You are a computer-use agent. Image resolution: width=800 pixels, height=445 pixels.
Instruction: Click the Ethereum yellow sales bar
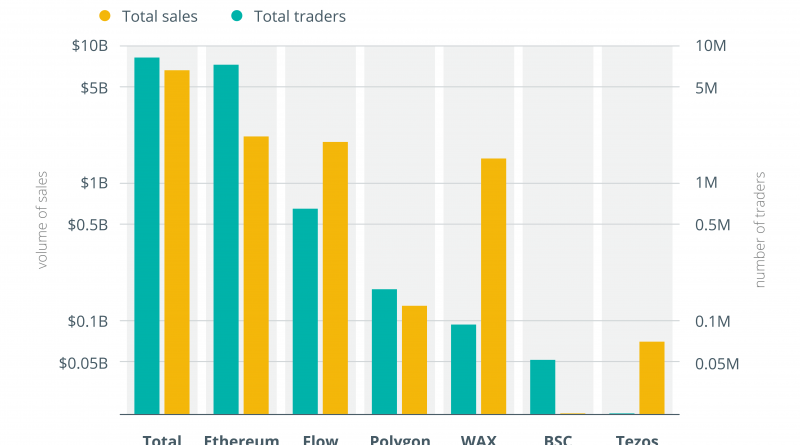click(257, 274)
